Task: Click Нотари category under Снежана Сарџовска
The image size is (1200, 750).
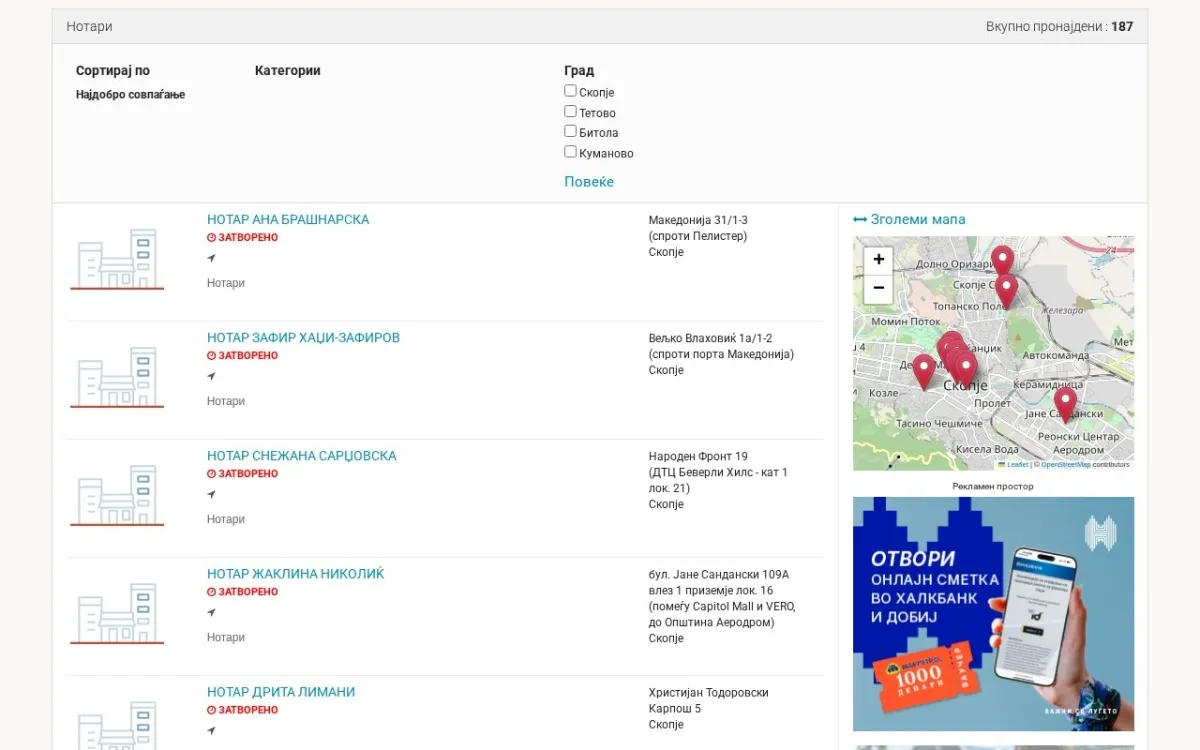Action: coord(226,519)
